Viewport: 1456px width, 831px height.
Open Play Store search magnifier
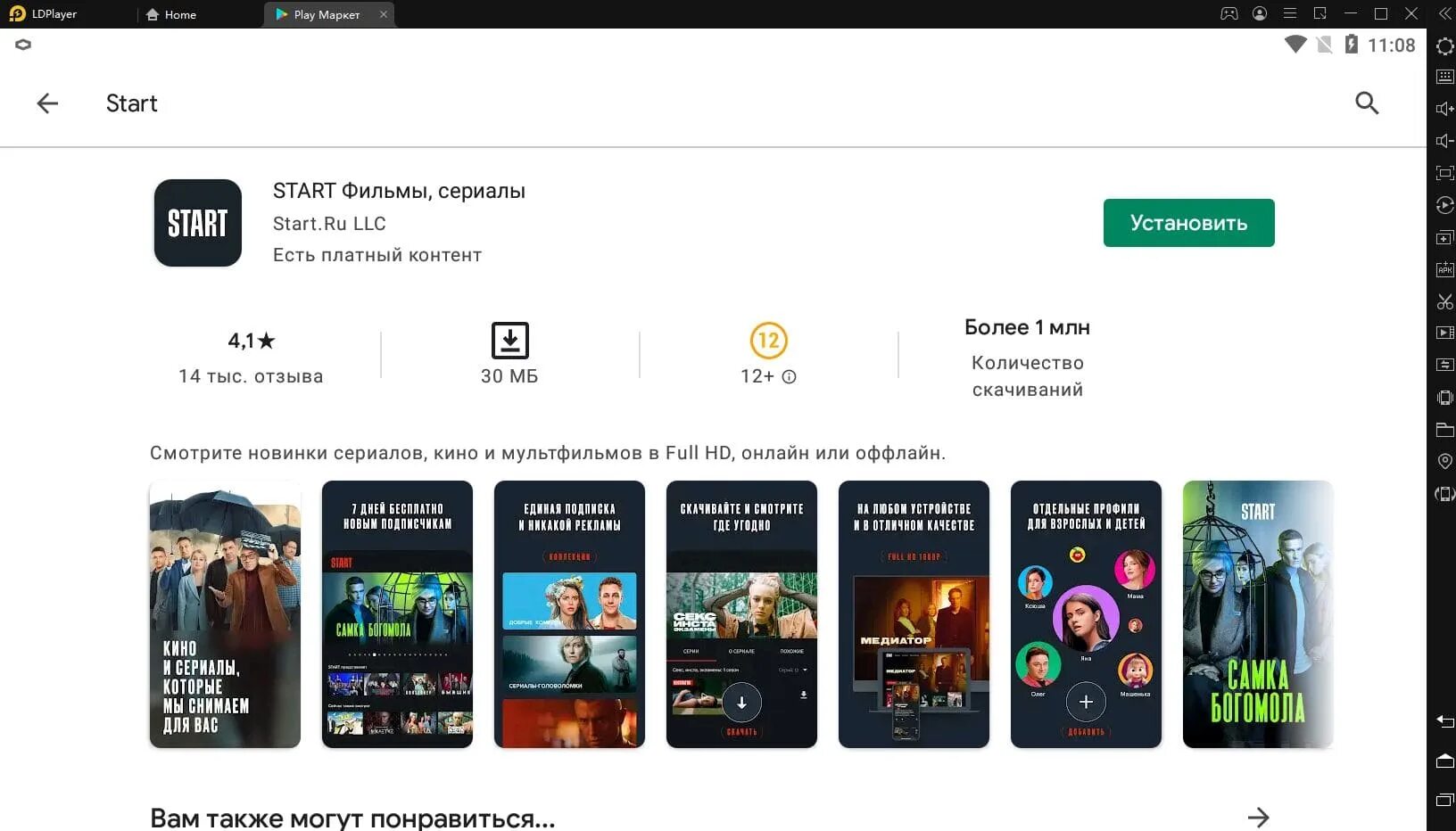[1367, 103]
